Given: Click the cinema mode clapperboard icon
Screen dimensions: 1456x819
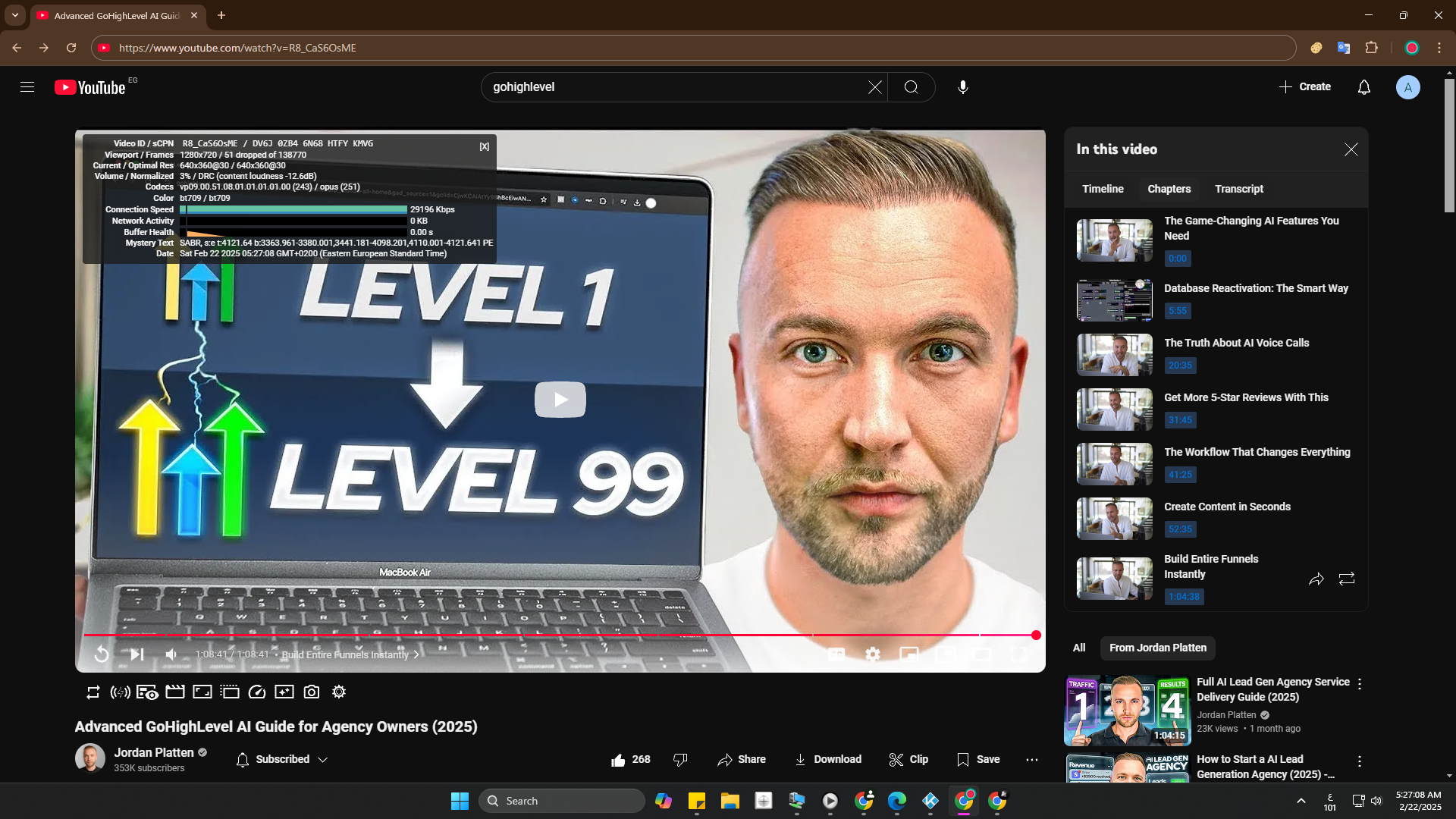Looking at the screenshot, I should click(x=175, y=692).
